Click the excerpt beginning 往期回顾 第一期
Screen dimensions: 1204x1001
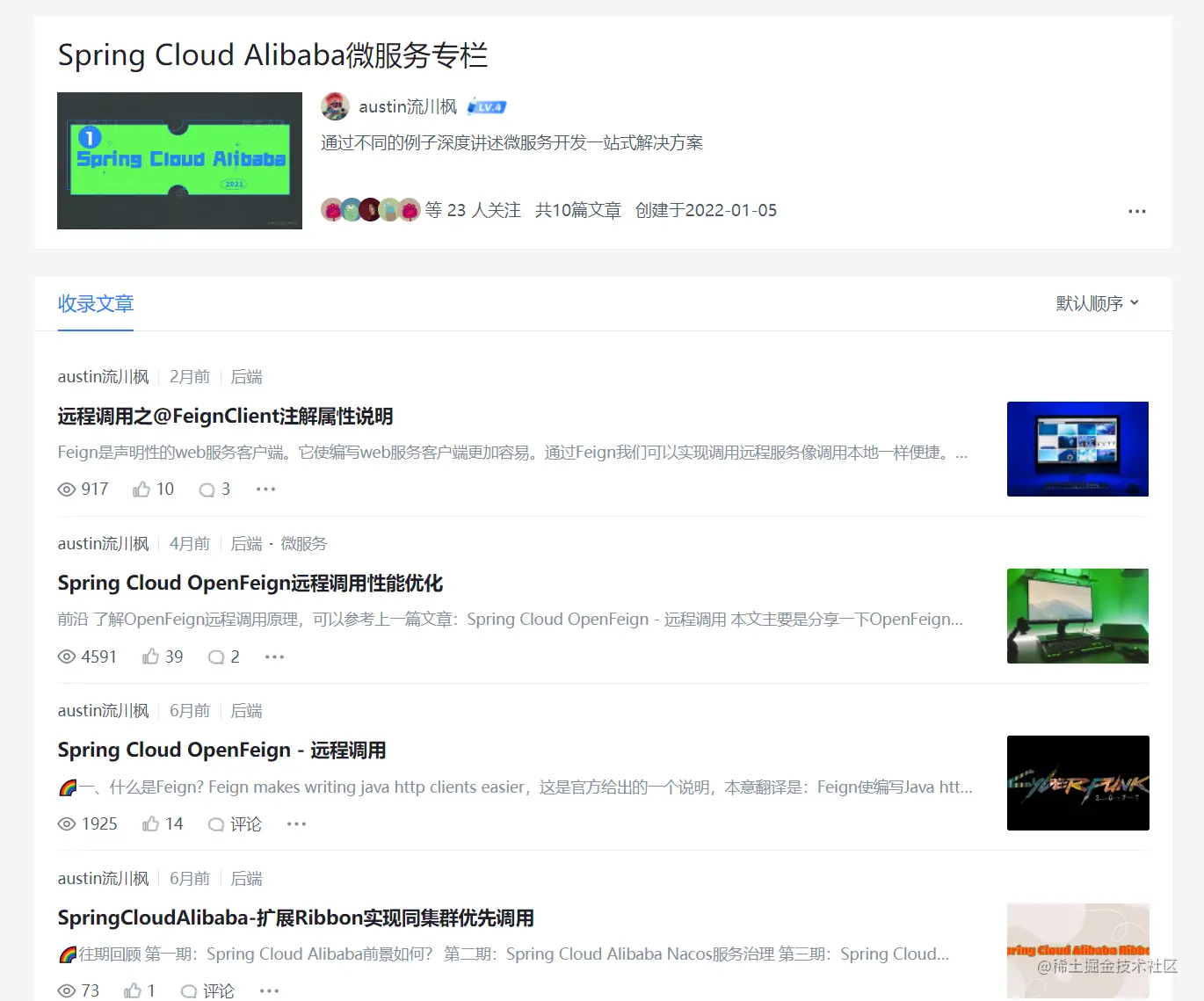[504, 954]
